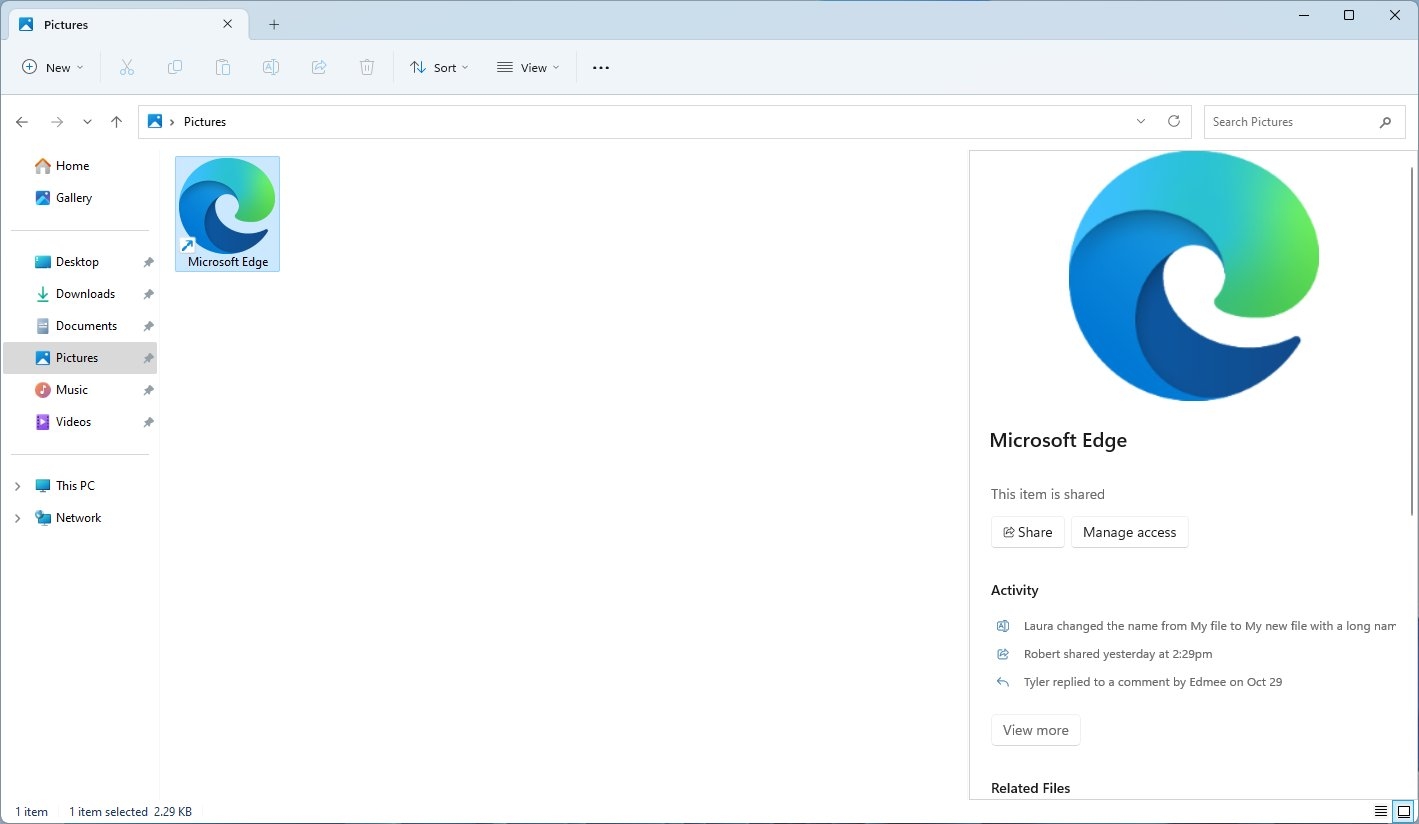Click the Paste clipboard icon
1419x824 pixels.
point(223,67)
